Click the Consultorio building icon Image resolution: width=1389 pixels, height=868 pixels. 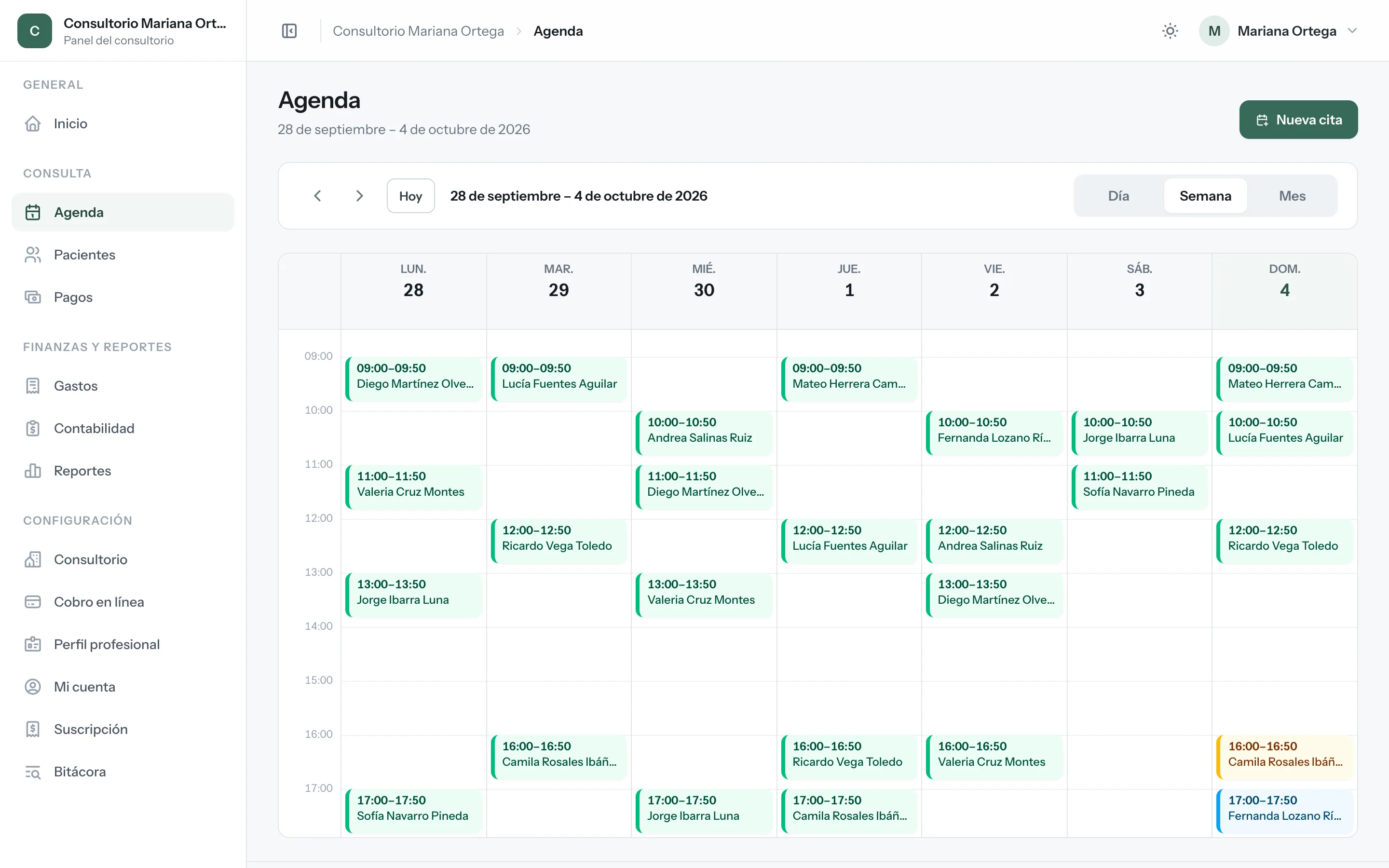tap(33, 559)
